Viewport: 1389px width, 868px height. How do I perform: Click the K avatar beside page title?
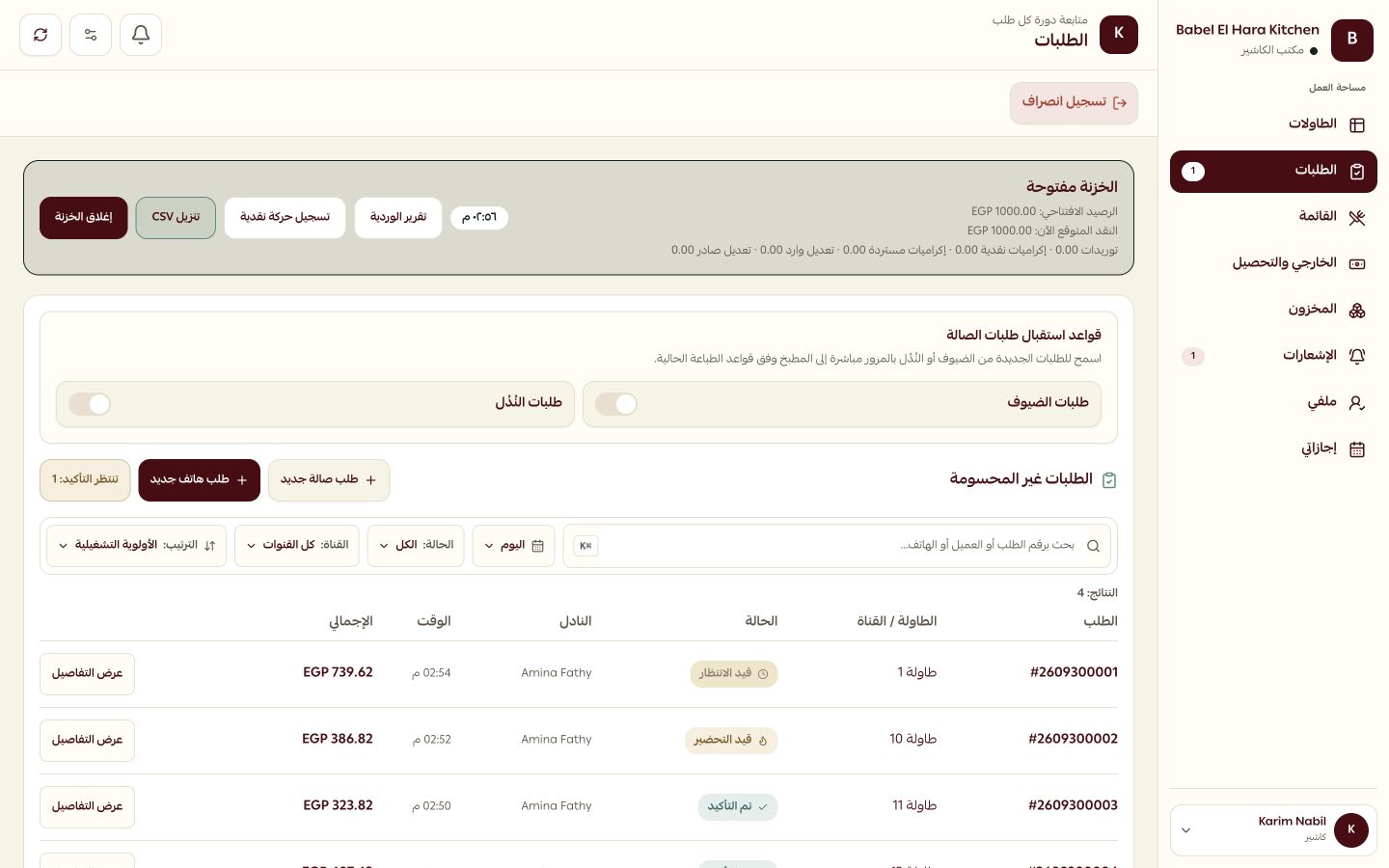coord(1119,34)
